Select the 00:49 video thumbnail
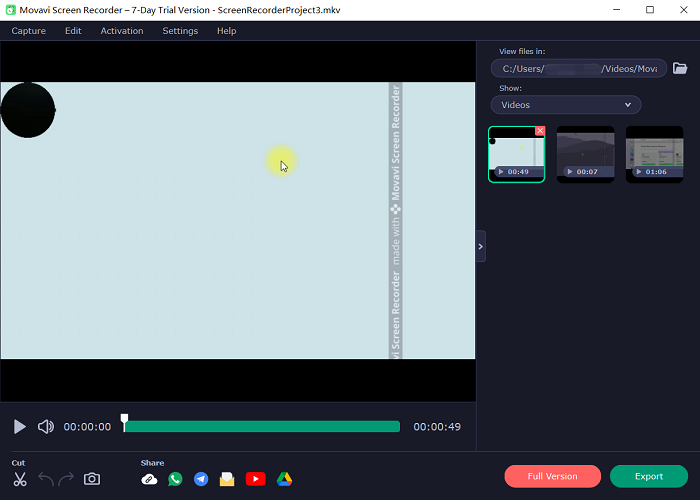The width and height of the screenshot is (700, 500). tap(517, 154)
